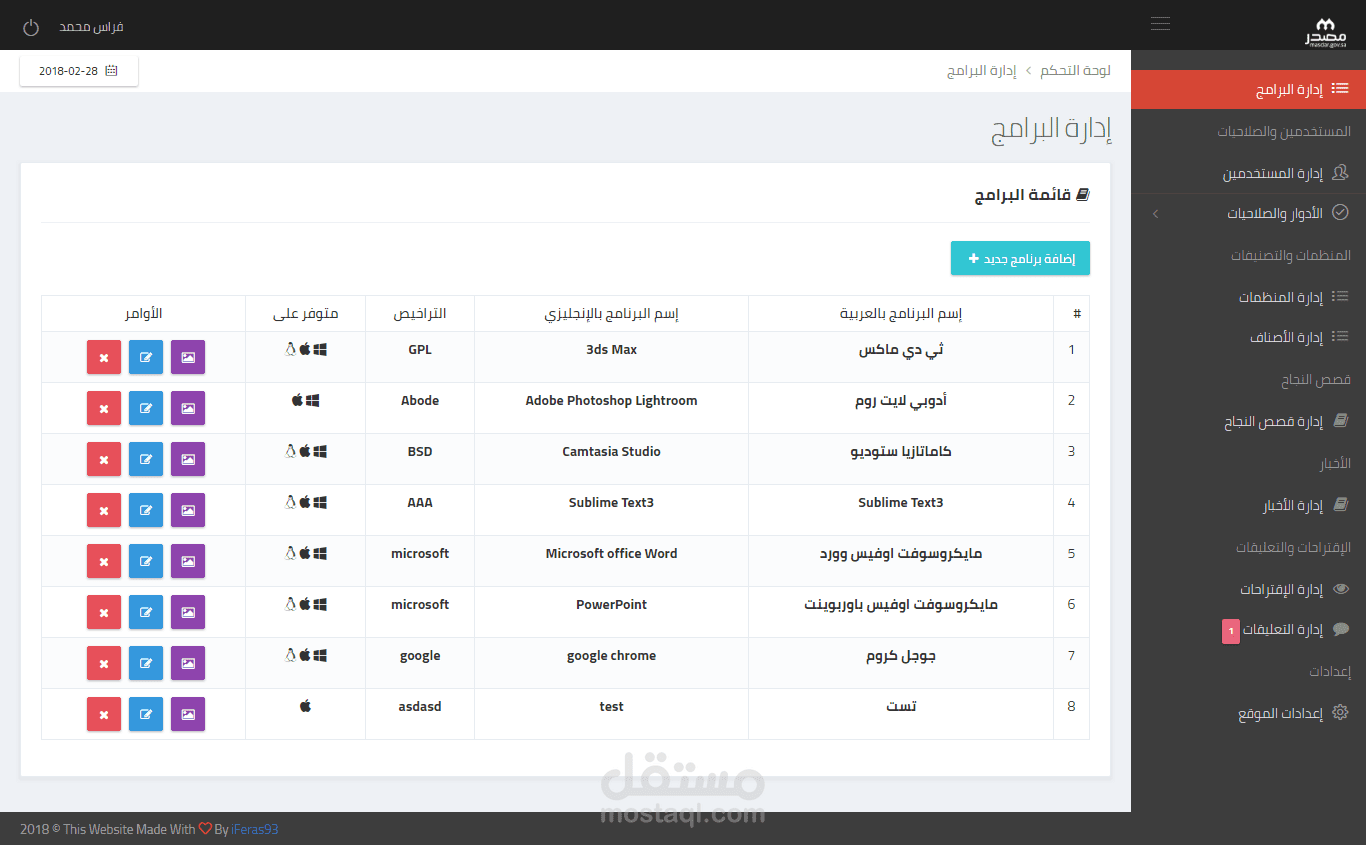The height and width of the screenshot is (845, 1366).
Task: Open إدارة قصص النجاح in sidebar
Action: pyautogui.click(x=1248, y=422)
